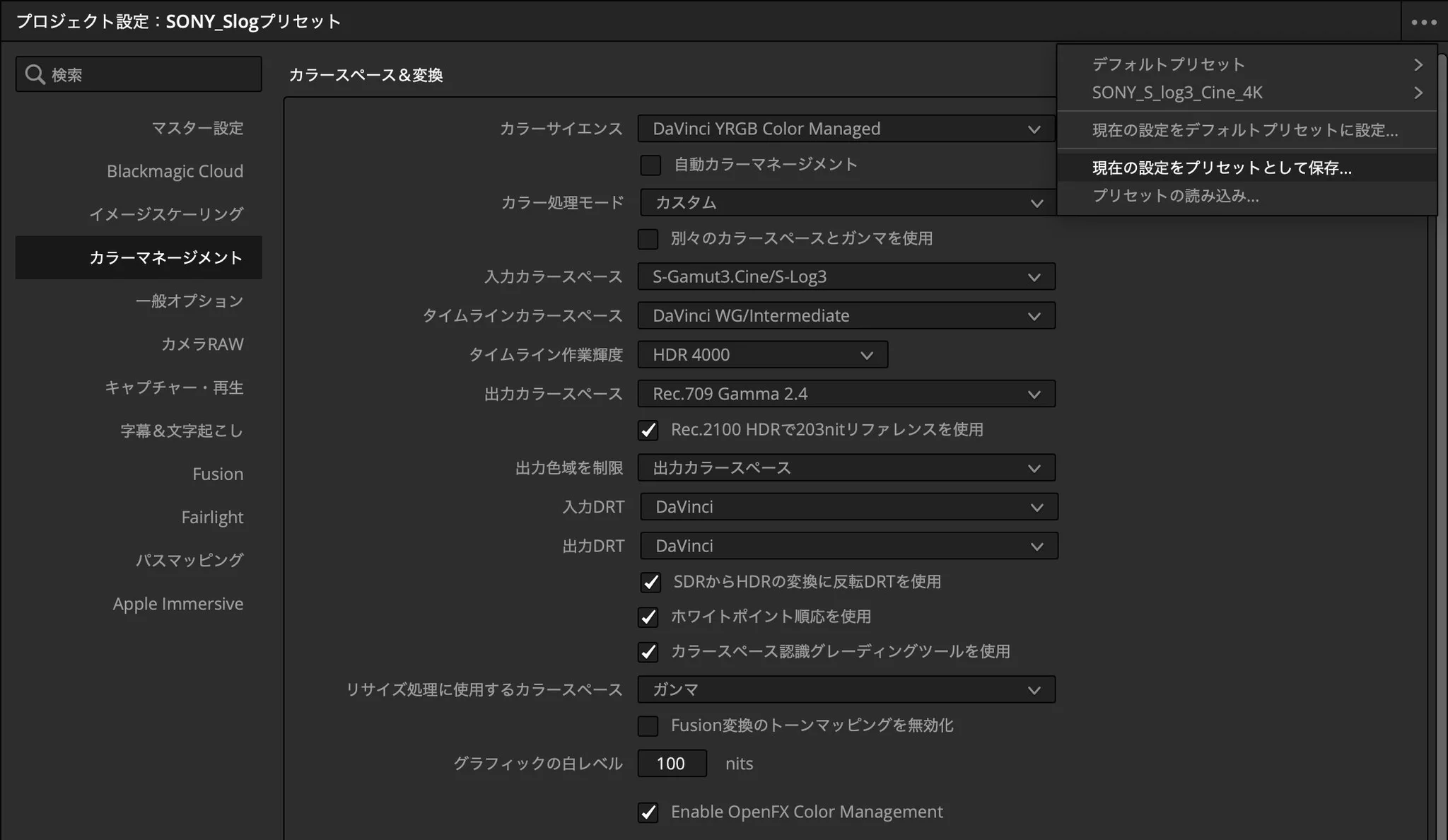The width and height of the screenshot is (1448, 840).
Task: Open 入力カラースペース dropdown
Action: (846, 276)
